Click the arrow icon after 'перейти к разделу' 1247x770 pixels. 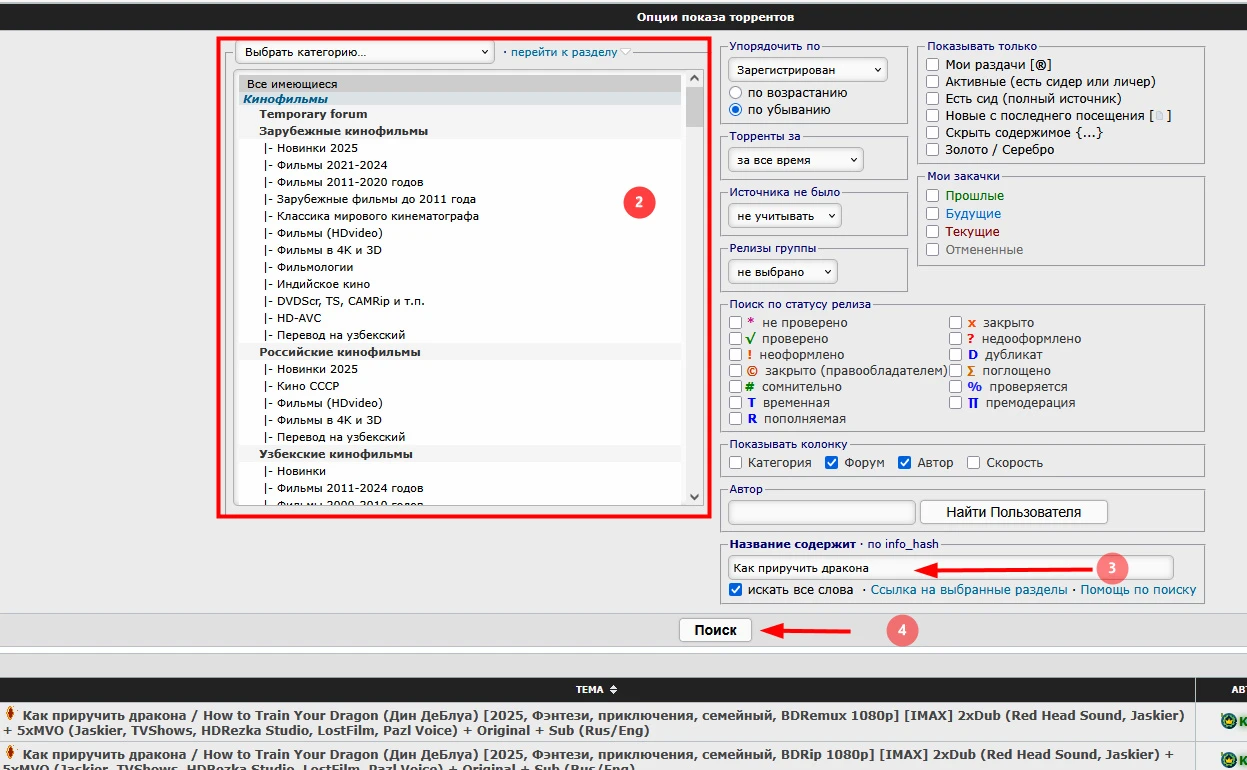click(626, 52)
